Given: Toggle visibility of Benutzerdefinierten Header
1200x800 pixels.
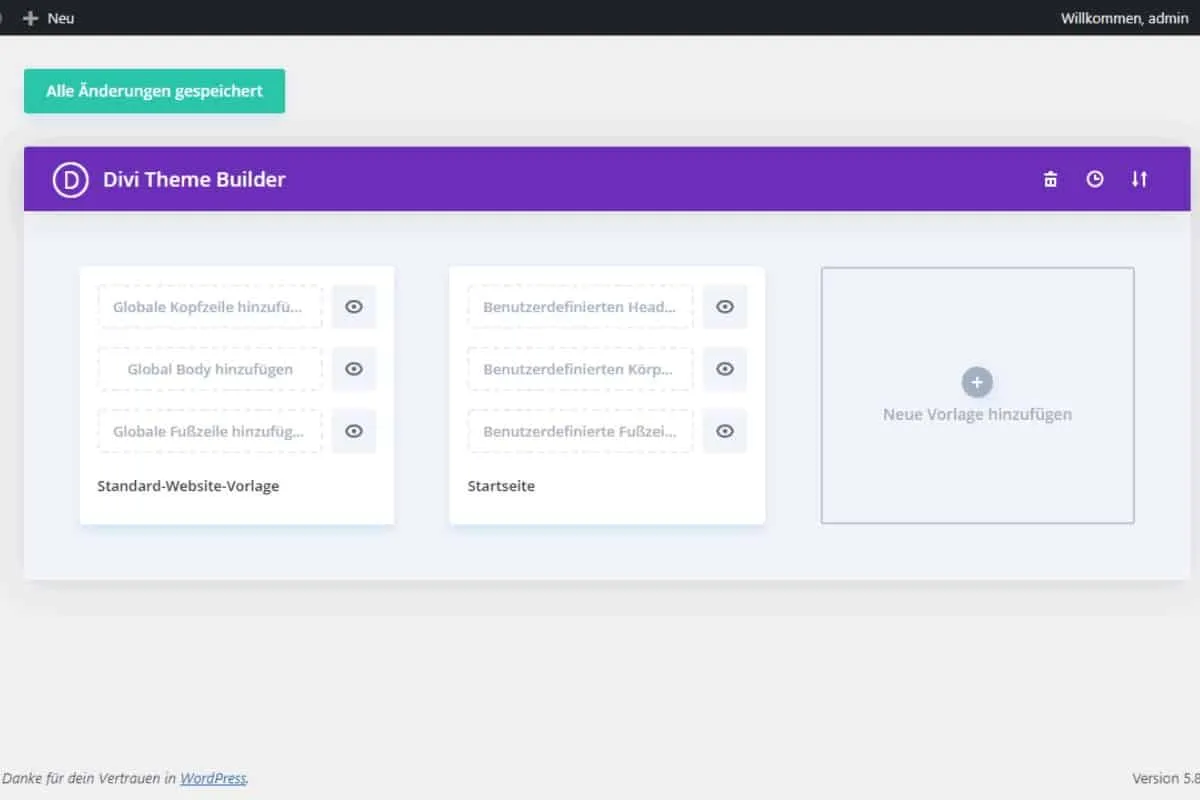Looking at the screenshot, I should pos(725,307).
